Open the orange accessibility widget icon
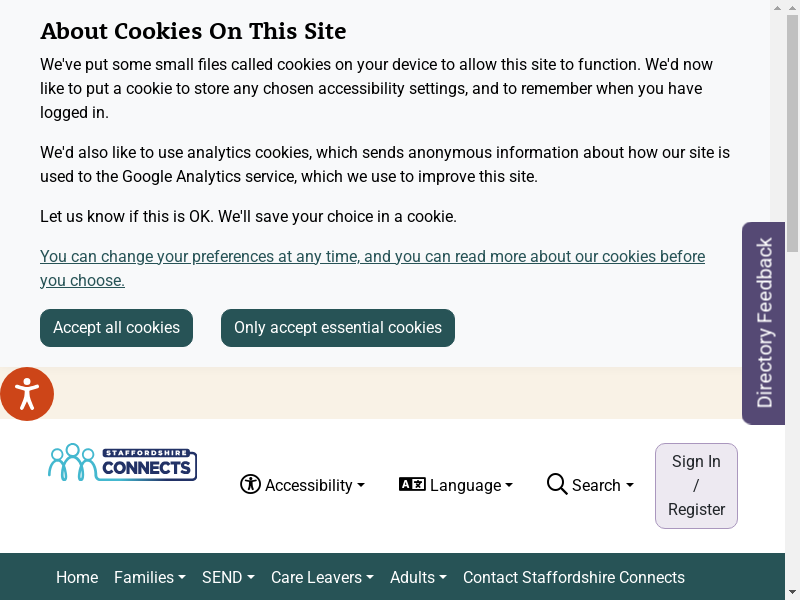 27,394
